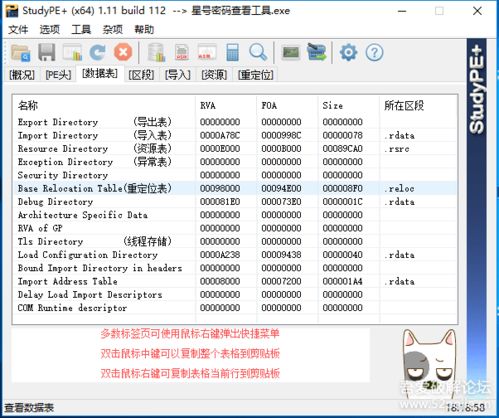This screenshot has height=418, width=499.
Task: Click the ASM window toolbar icon
Action: point(207,52)
